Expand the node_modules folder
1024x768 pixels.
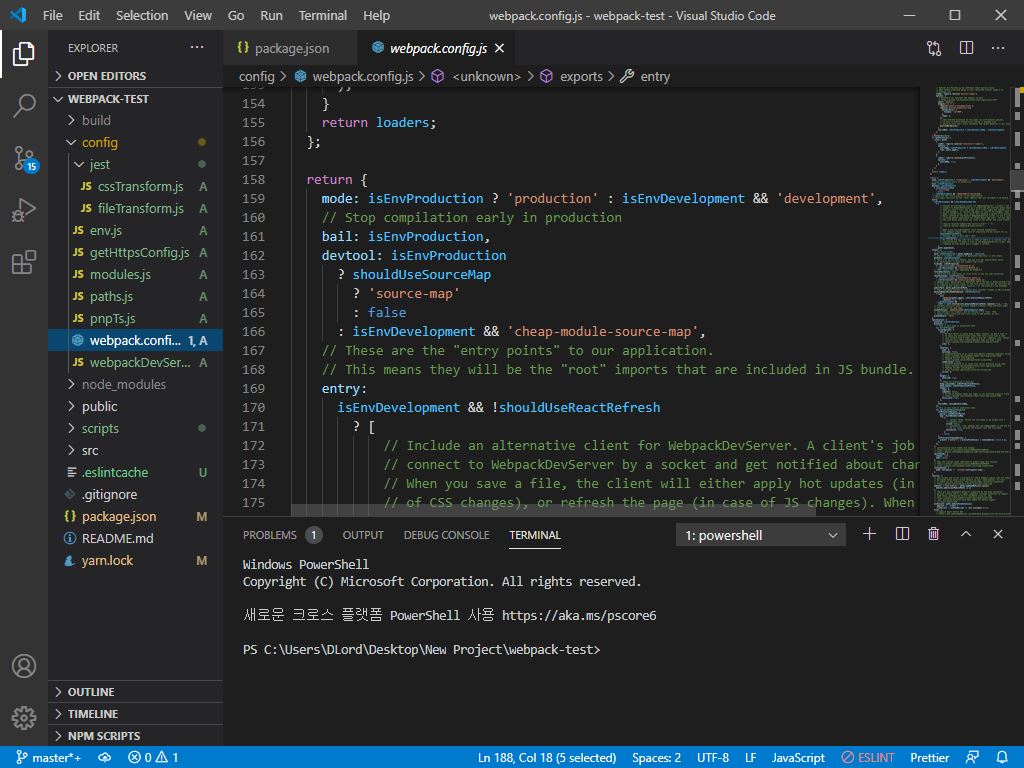tap(135, 384)
